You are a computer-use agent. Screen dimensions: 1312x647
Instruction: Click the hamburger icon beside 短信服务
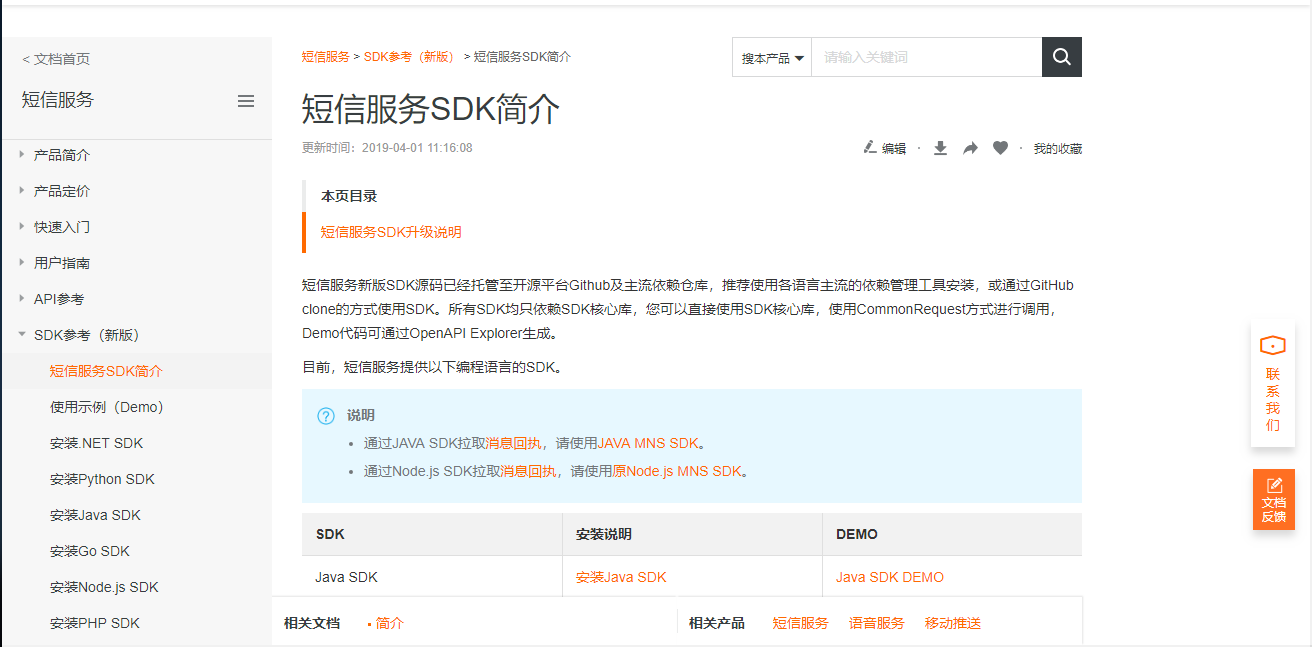246,100
